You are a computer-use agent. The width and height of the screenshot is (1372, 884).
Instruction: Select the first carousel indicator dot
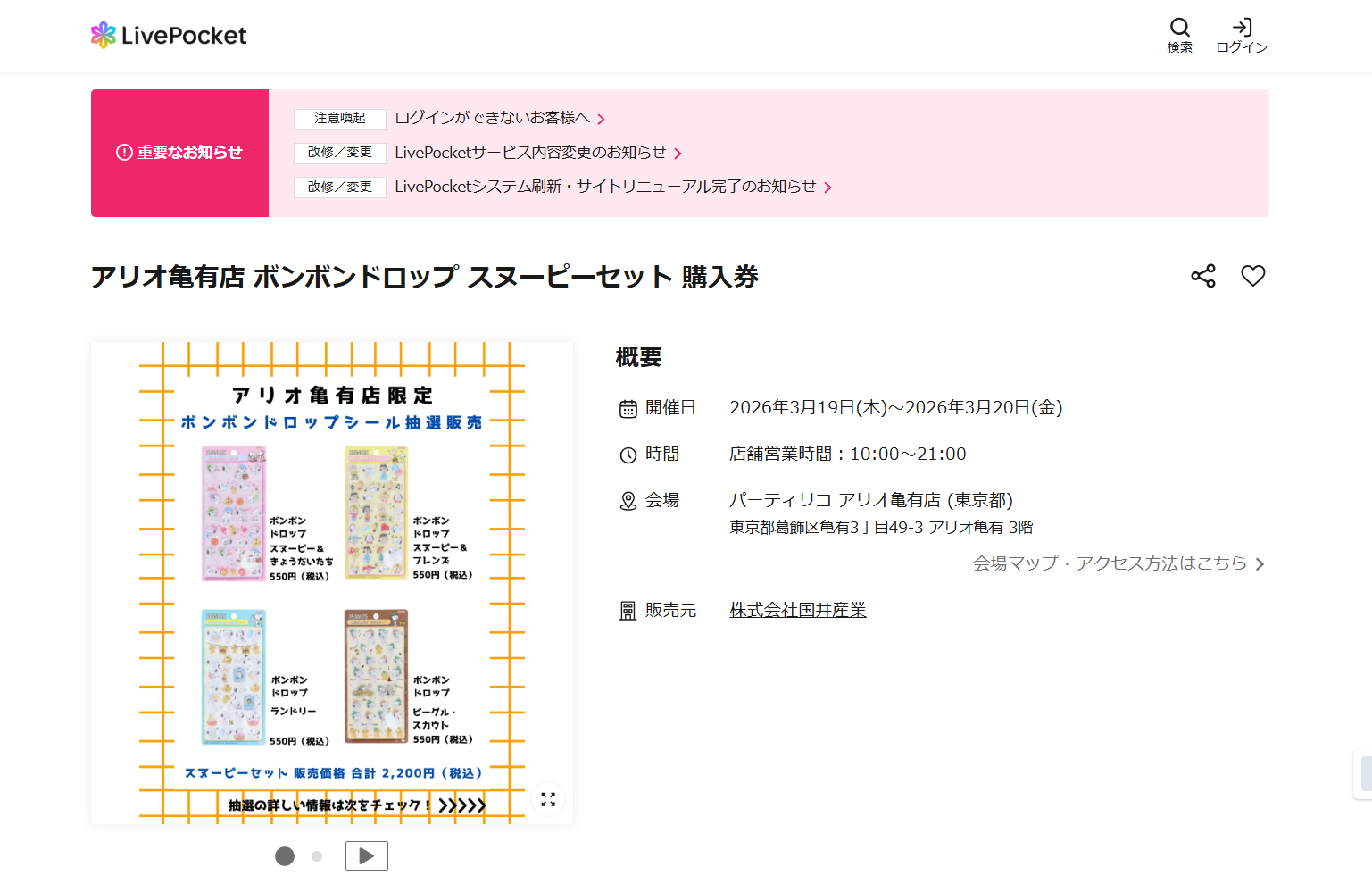pos(285,855)
